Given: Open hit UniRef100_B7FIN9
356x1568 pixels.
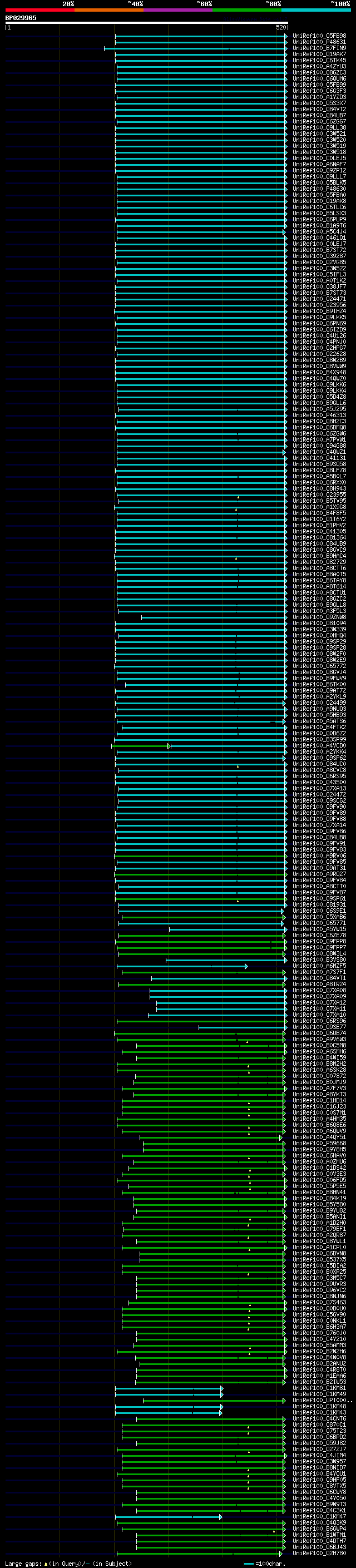Looking at the screenshot, I should click(x=319, y=48).
